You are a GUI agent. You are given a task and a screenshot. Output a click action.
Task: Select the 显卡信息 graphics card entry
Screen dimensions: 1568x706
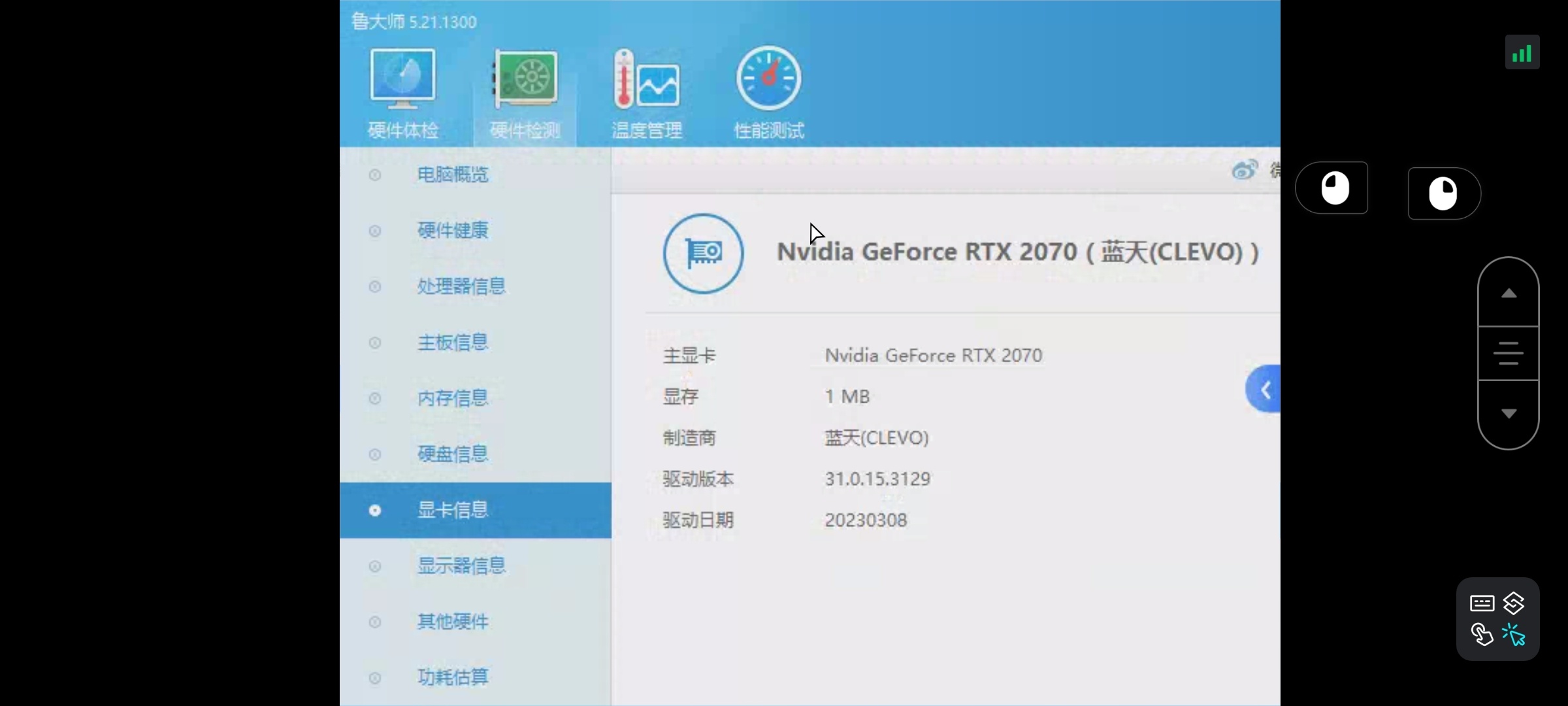point(476,510)
